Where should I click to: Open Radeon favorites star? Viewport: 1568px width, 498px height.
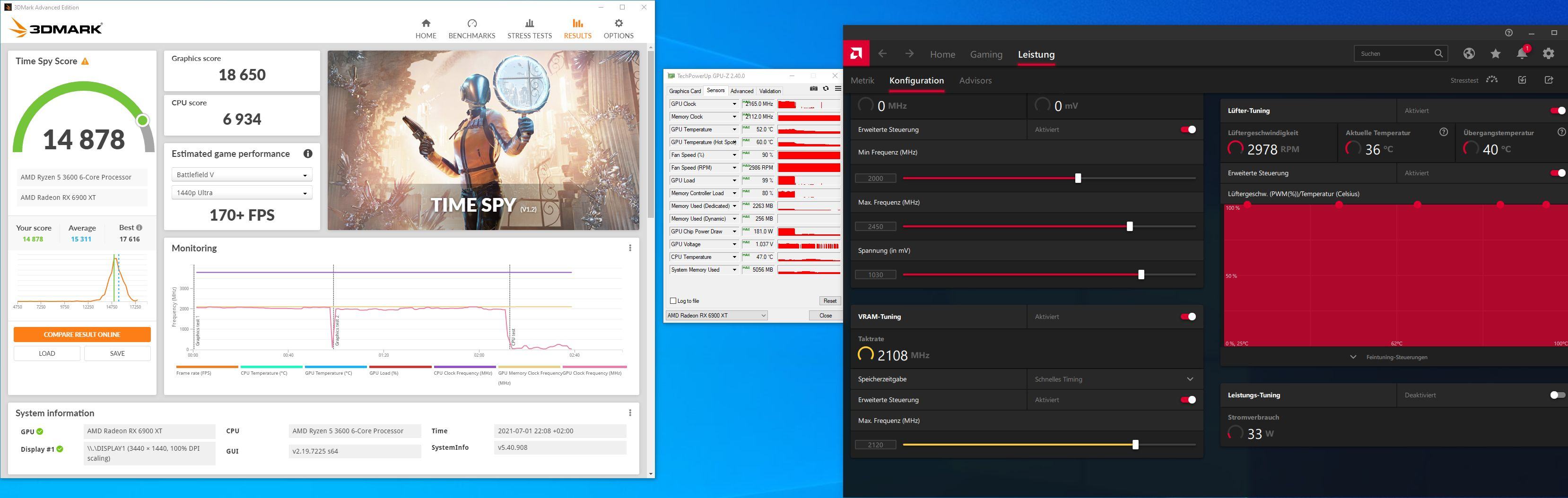[x=1496, y=53]
